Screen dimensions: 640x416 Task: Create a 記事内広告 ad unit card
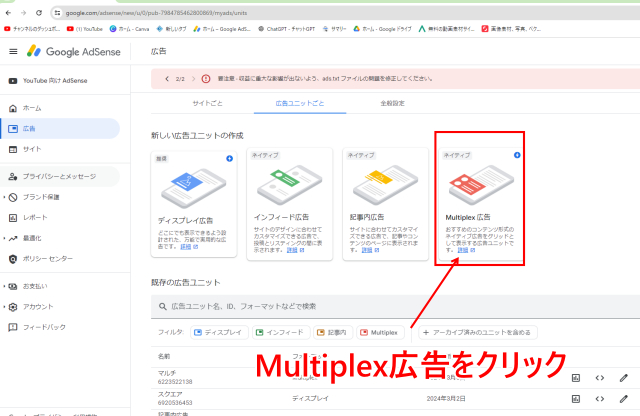[386, 204]
